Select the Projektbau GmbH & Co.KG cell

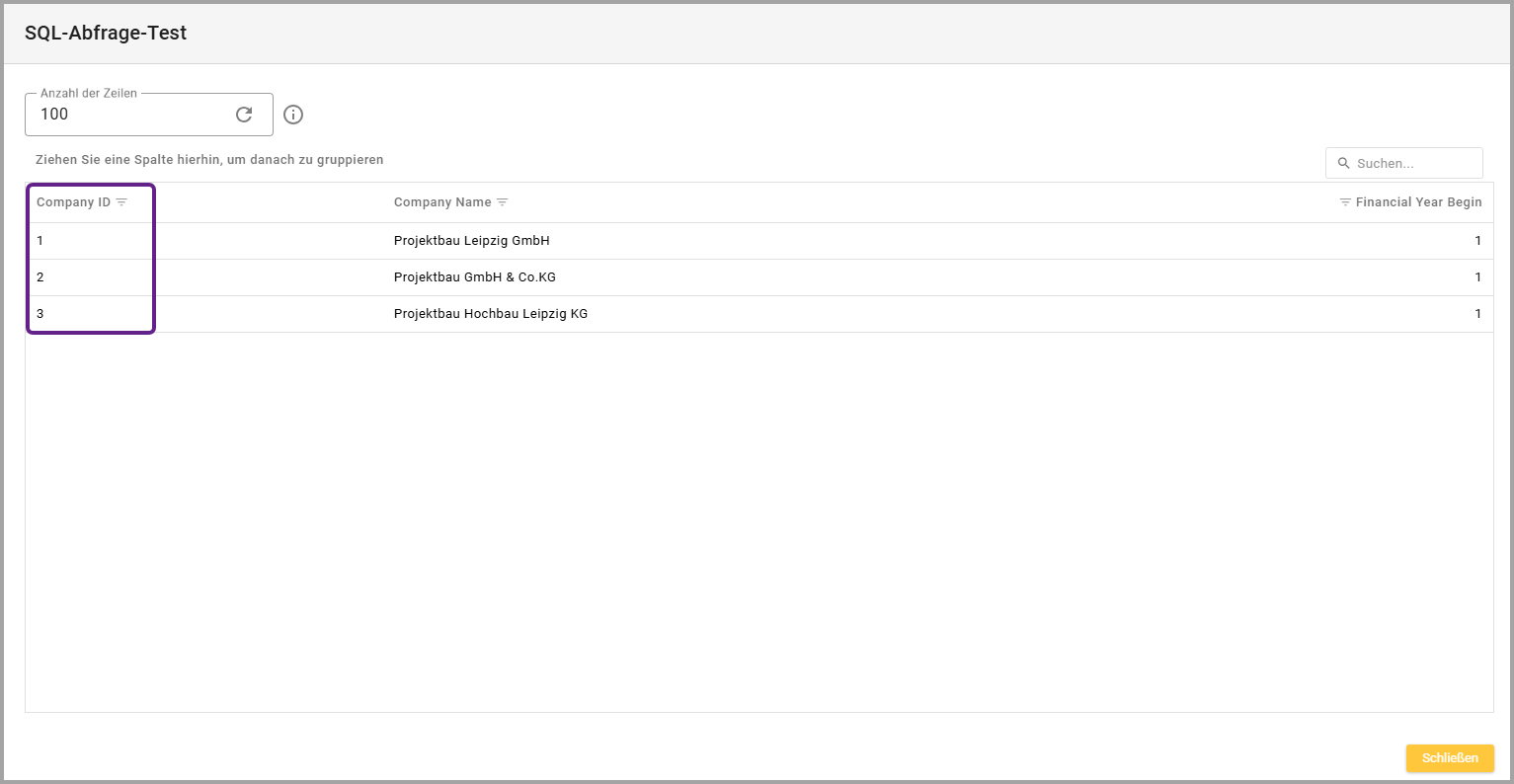click(x=474, y=277)
